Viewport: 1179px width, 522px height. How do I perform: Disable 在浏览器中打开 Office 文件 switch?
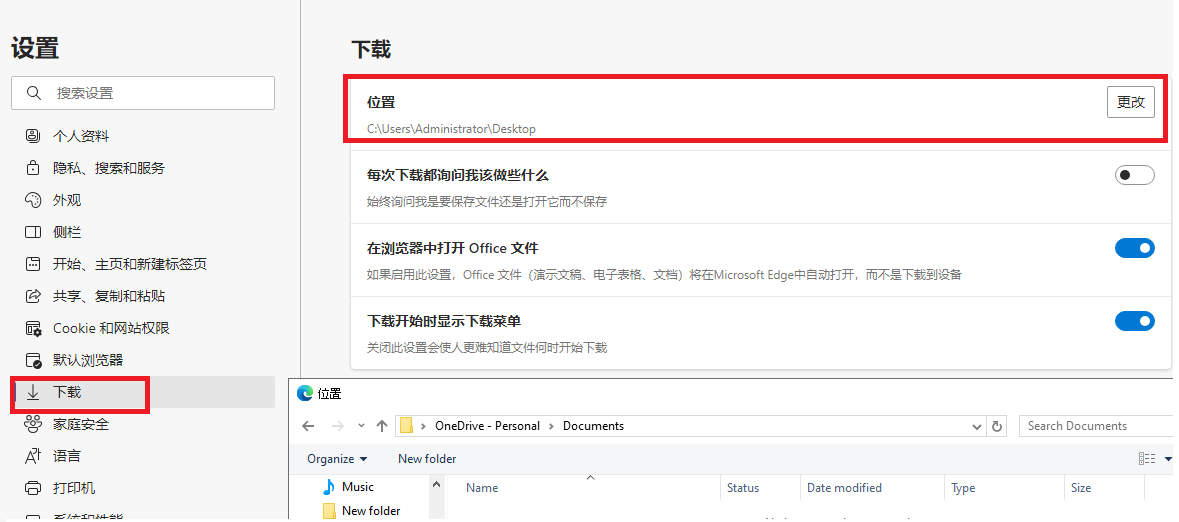pos(1135,248)
